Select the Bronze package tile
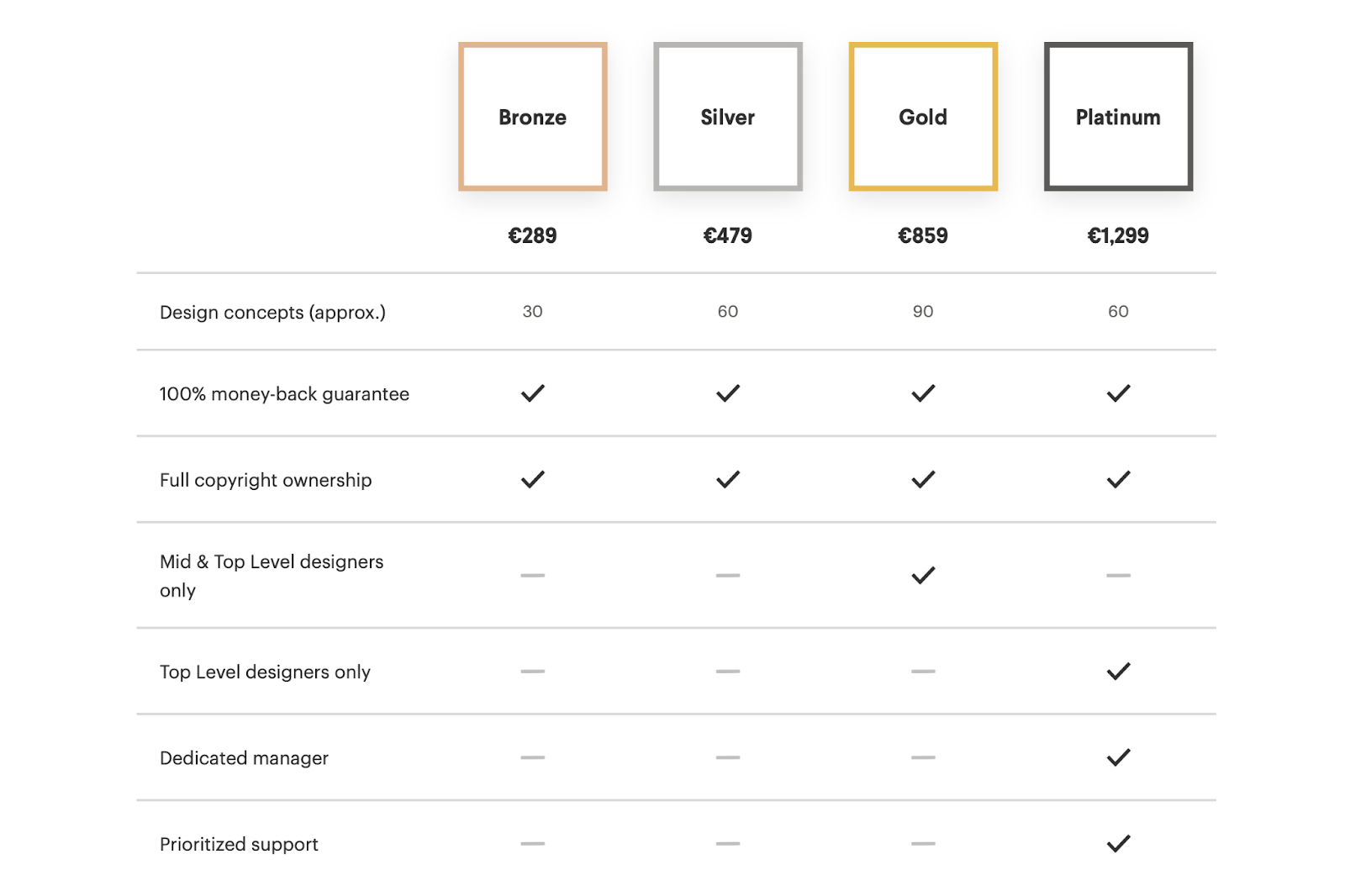Image resolution: width=1345 pixels, height=896 pixels. tap(532, 117)
